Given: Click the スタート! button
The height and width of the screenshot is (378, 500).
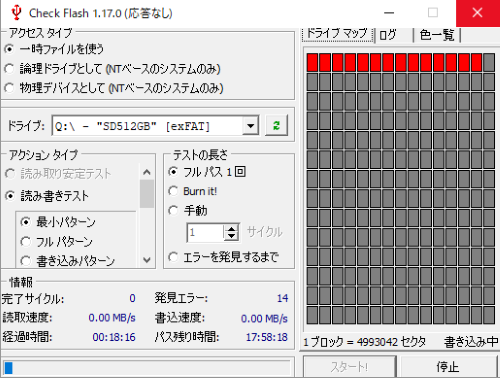Looking at the screenshot, I should click(x=349, y=367).
